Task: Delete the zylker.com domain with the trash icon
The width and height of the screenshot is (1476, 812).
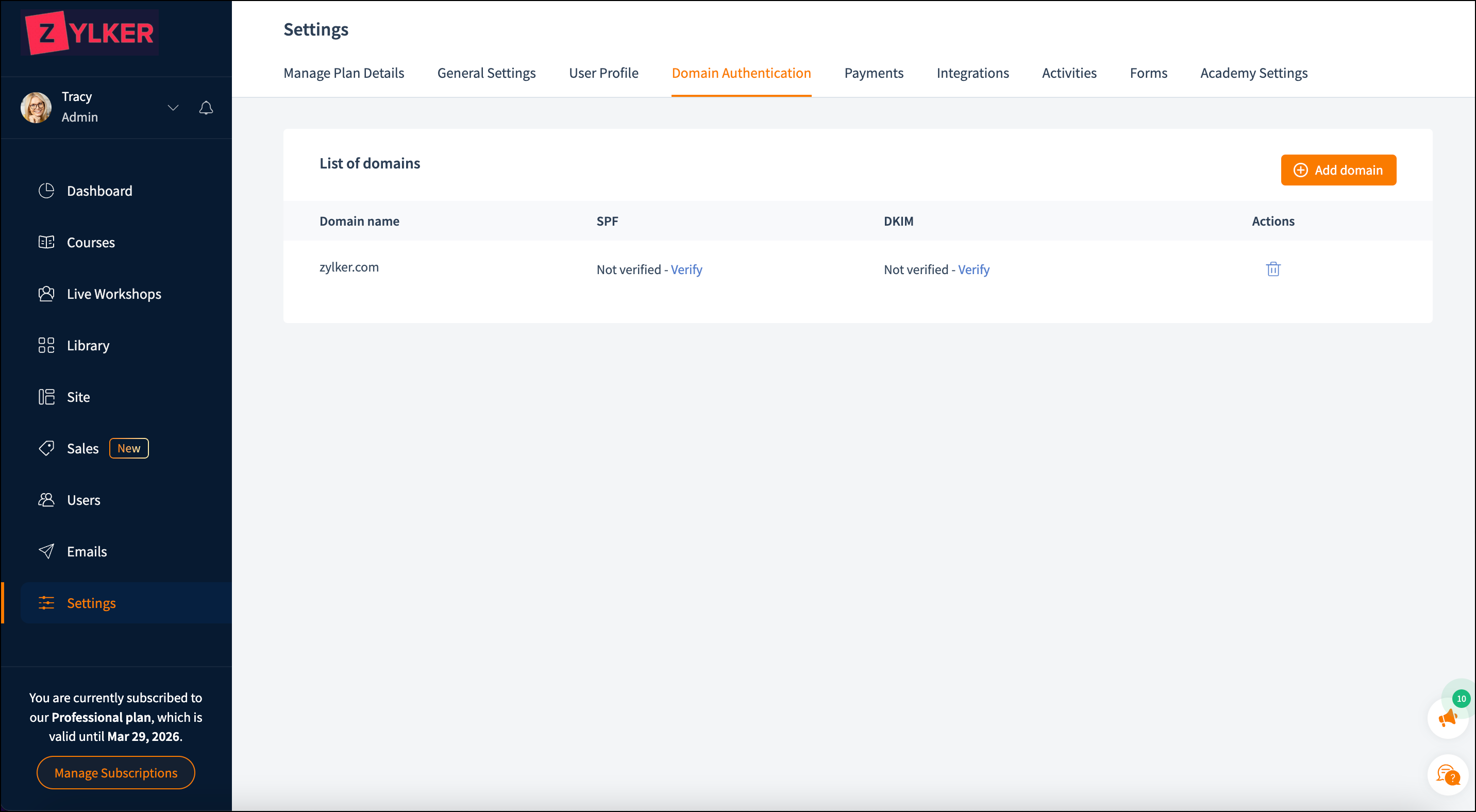Action: pos(1272,269)
